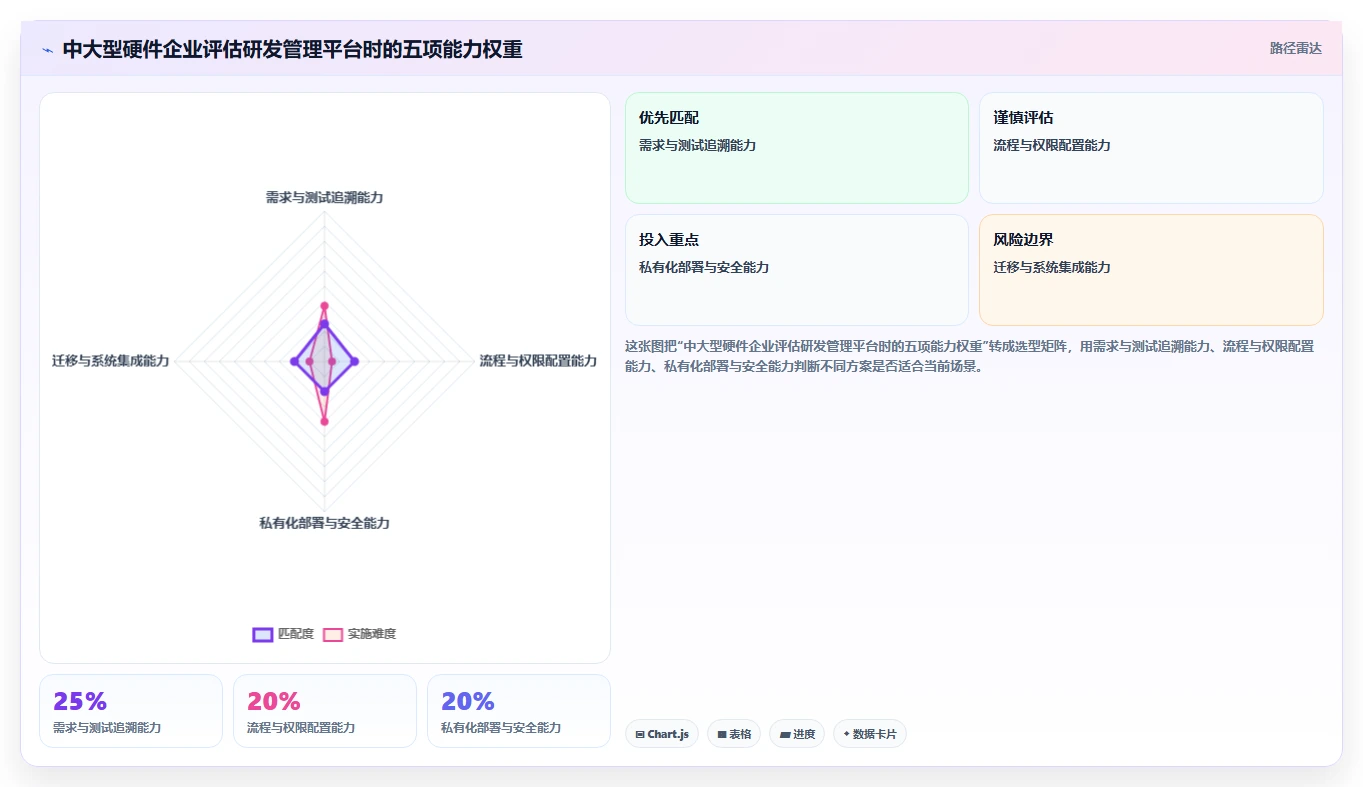Click the 25% 需求与测试追溯能力 stat card
Screen dimensions: 1363x787
[131, 711]
